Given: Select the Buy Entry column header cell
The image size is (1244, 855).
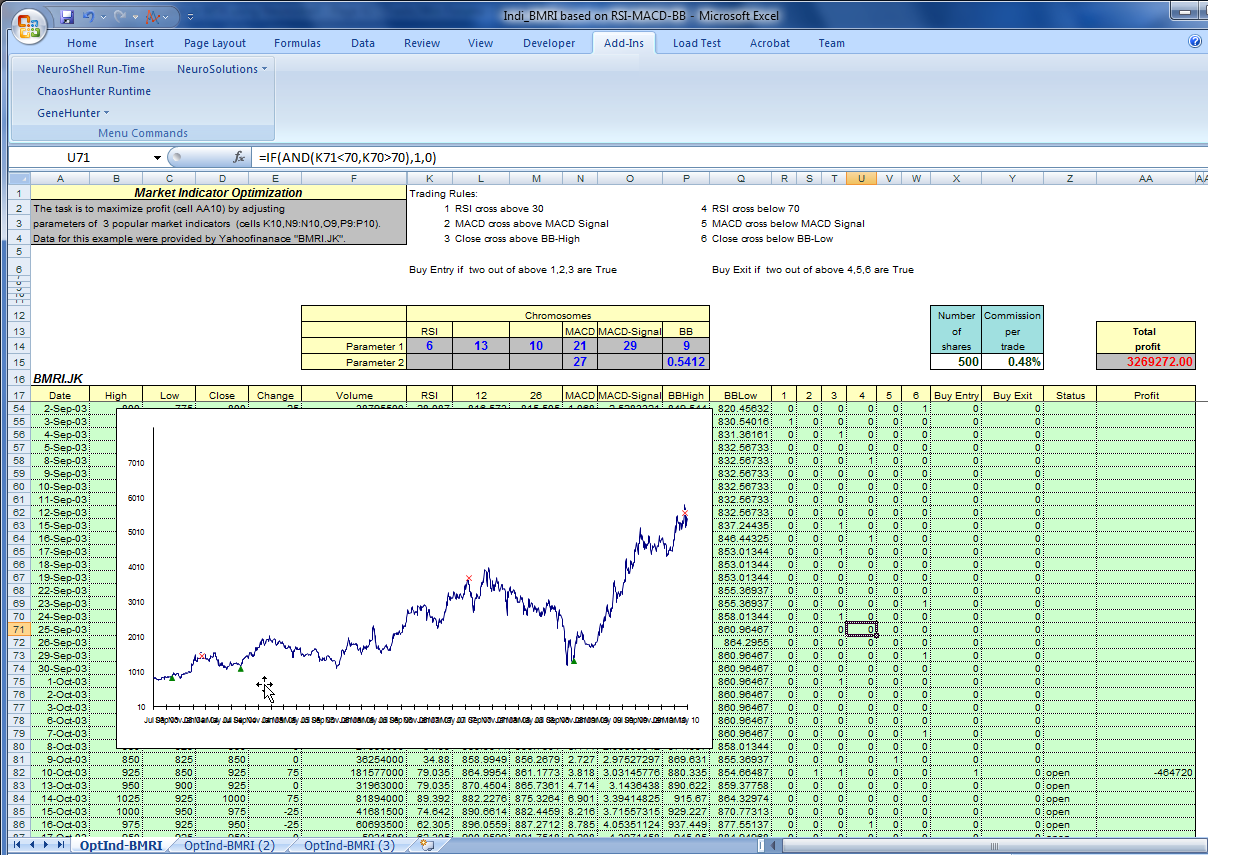Looking at the screenshot, I should (x=957, y=395).
